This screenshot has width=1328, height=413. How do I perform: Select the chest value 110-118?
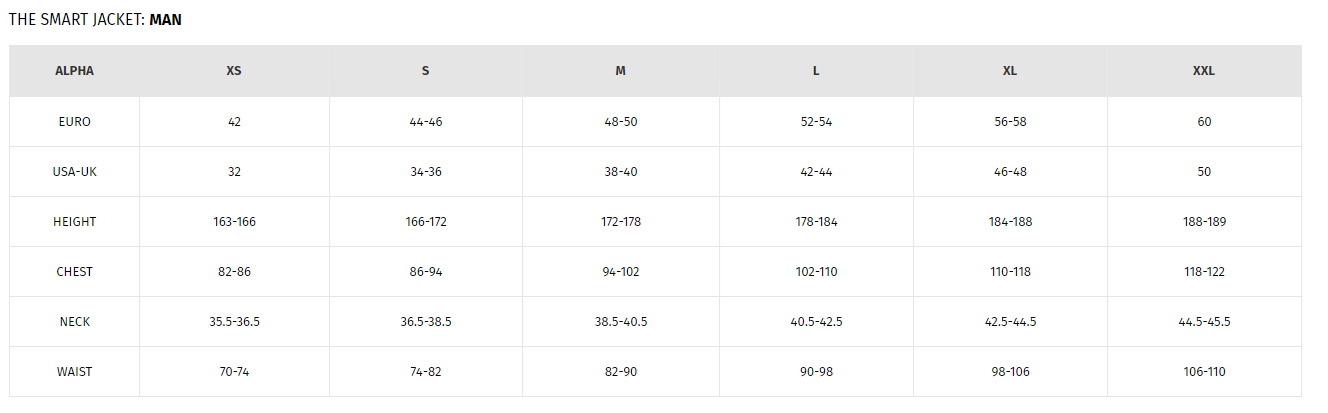click(1010, 271)
